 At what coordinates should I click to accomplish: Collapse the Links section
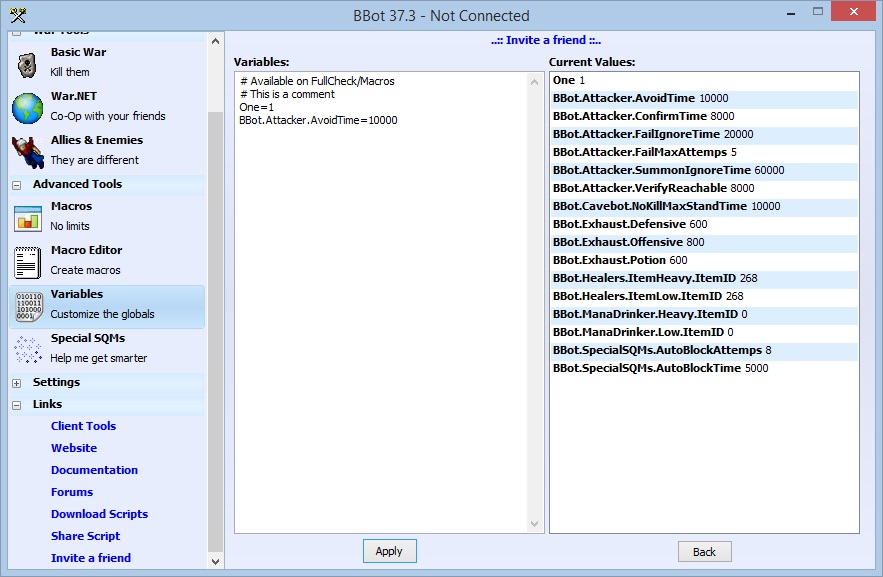pyautogui.click(x=16, y=405)
